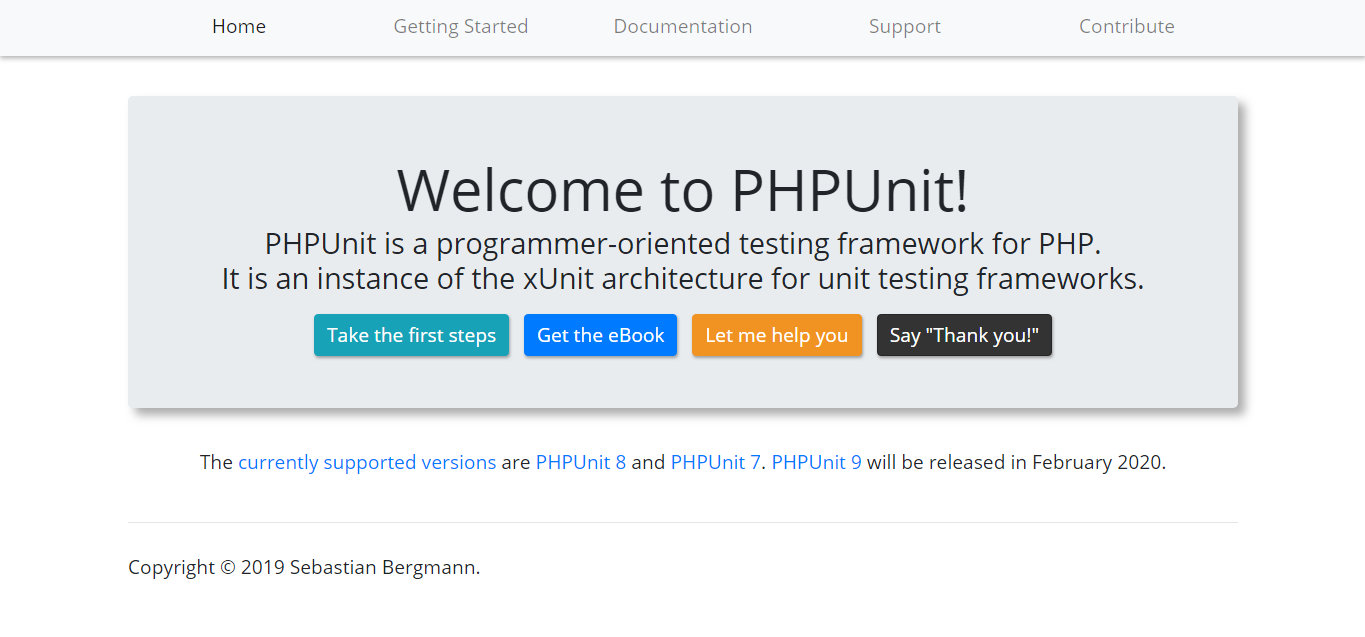Click the Sebastian Bergmann name in the footer
This screenshot has height=637, width=1365.
click(x=384, y=567)
